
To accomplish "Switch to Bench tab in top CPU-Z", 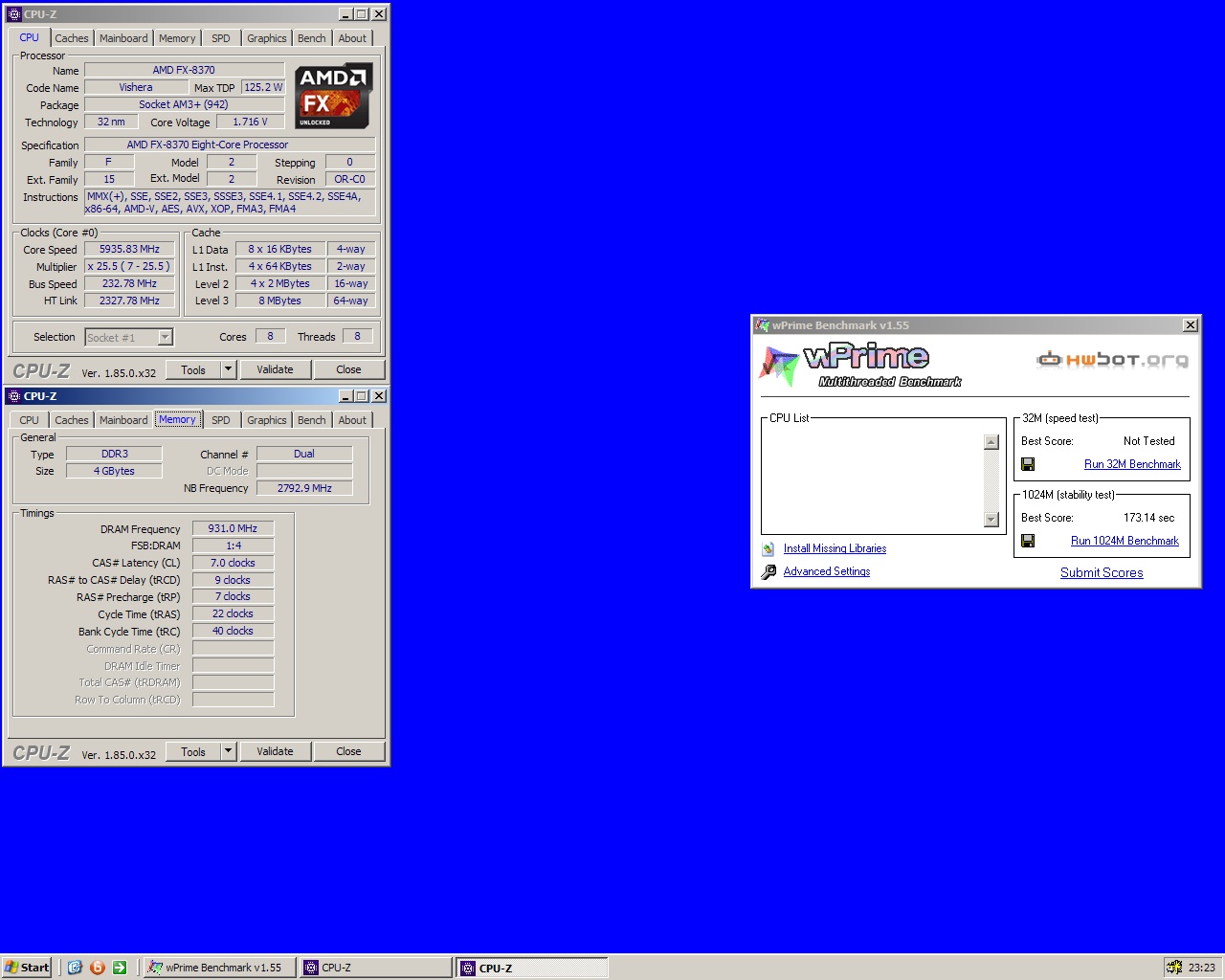I will point(311,38).
